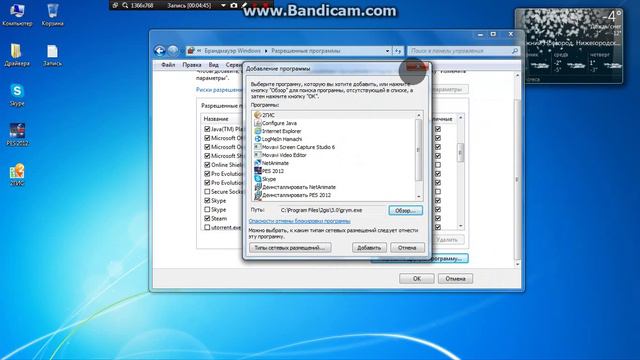This screenshot has width=640, height=360.
Task: Click the Control Panel search magnifier
Action: coord(515,51)
